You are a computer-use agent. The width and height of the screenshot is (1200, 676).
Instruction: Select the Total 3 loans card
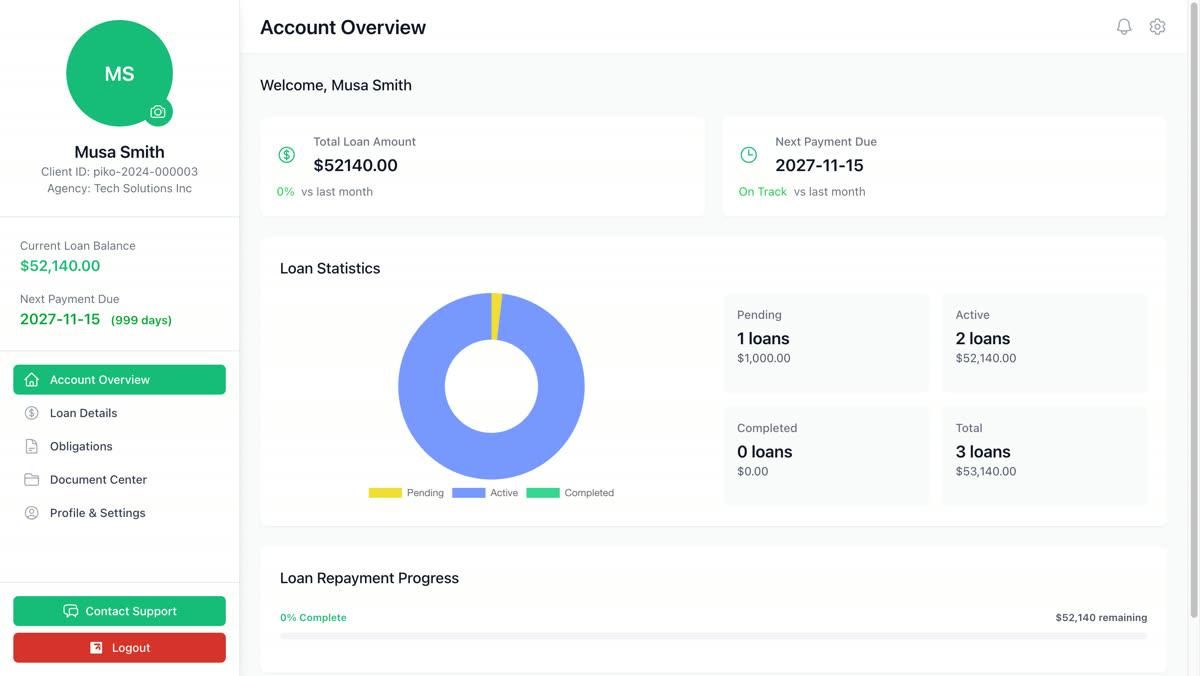coord(1044,456)
